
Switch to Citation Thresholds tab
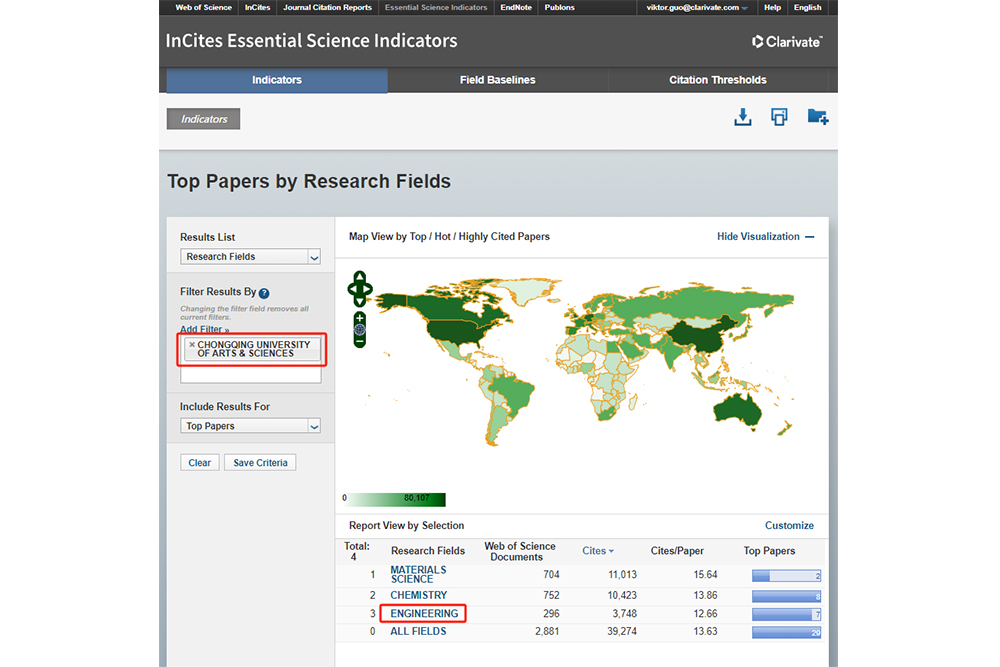coord(717,80)
